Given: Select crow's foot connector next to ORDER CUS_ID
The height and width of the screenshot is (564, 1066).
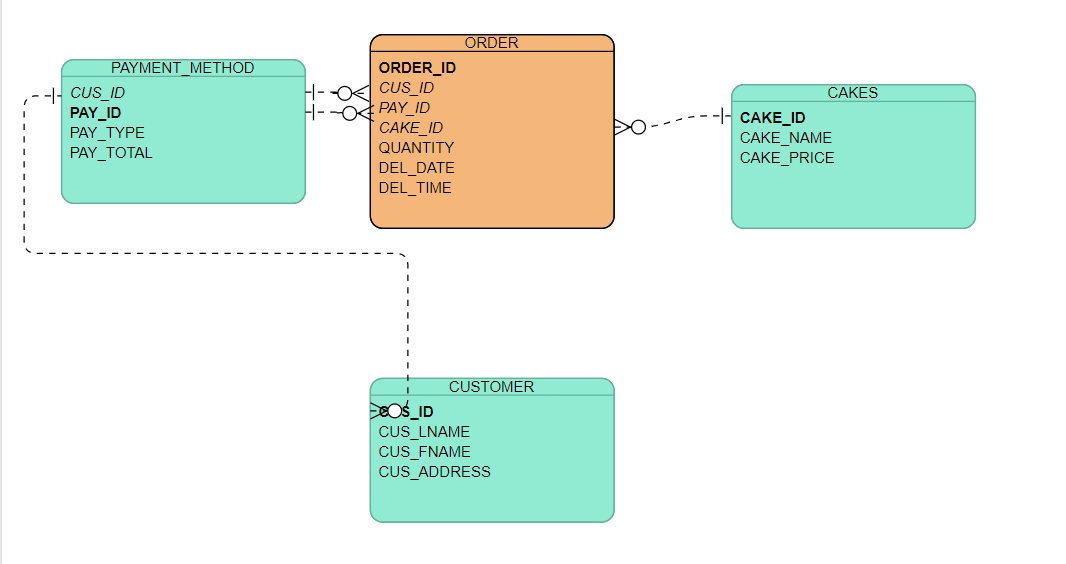Looking at the screenshot, I should pos(354,93).
